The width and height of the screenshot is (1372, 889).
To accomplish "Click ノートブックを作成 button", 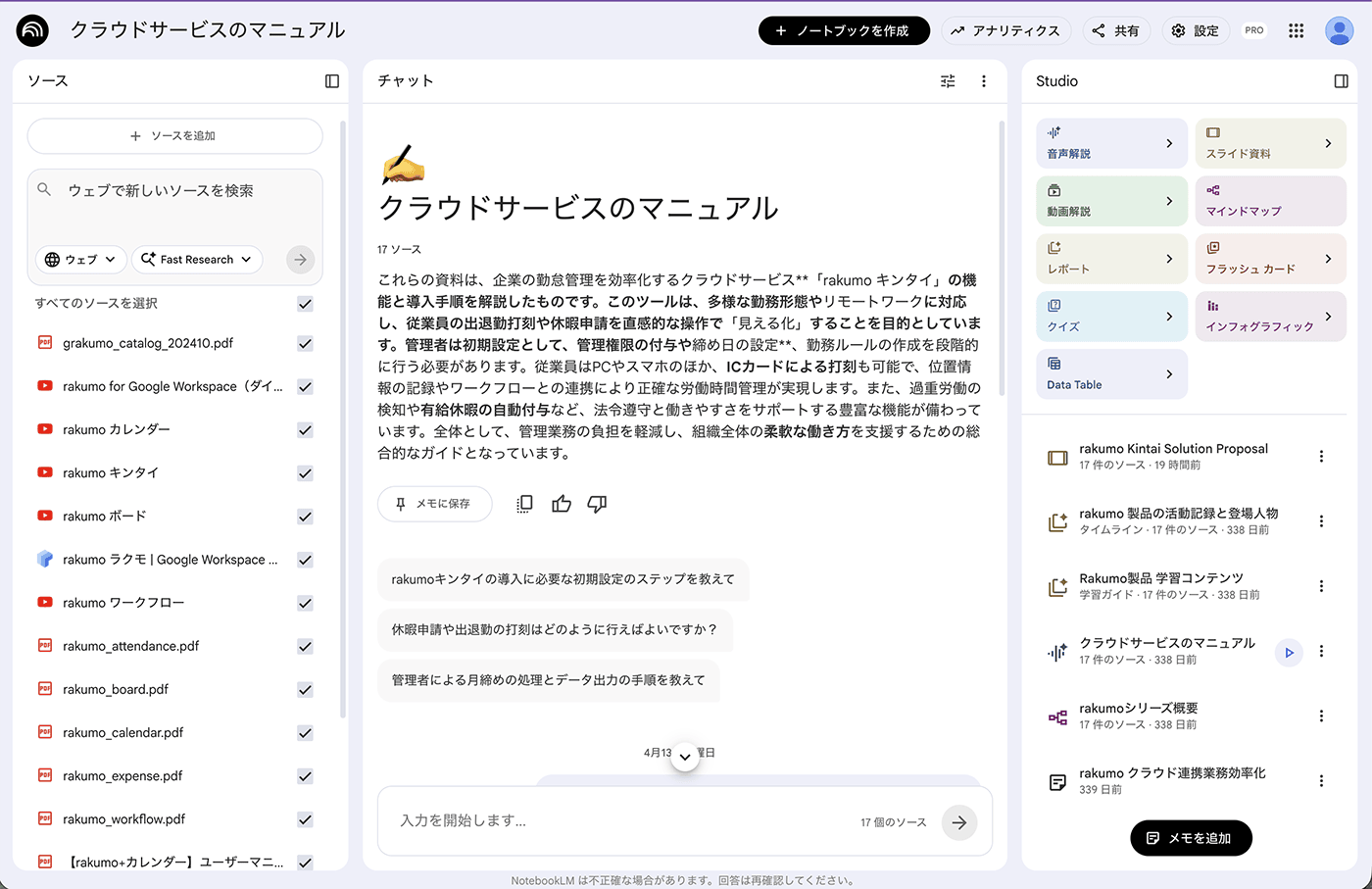I will point(844,30).
